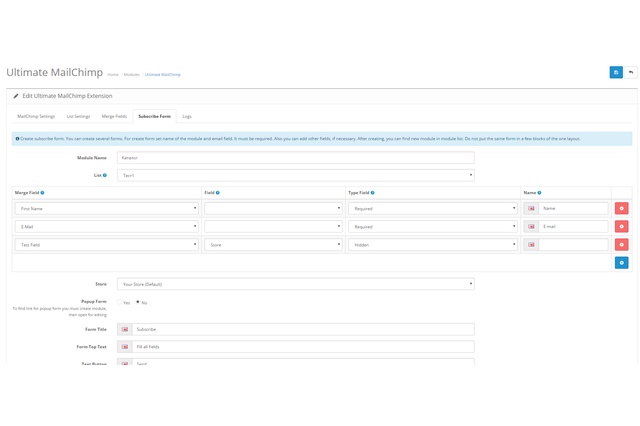The width and height of the screenshot is (640, 426).
Task: Open the Required type dropdown in First Name row
Action: [x=433, y=209]
